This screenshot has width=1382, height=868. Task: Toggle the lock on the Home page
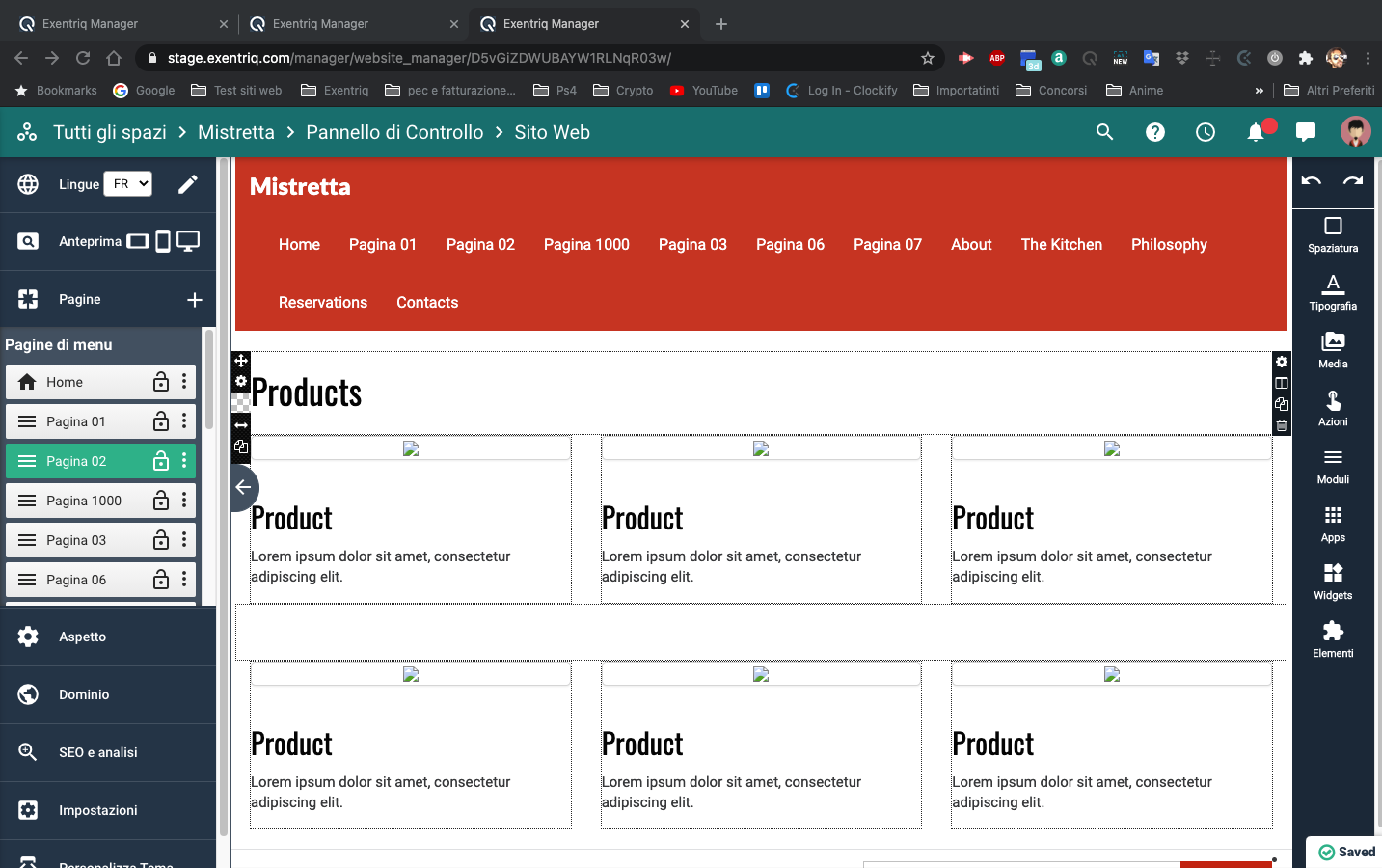coord(161,382)
